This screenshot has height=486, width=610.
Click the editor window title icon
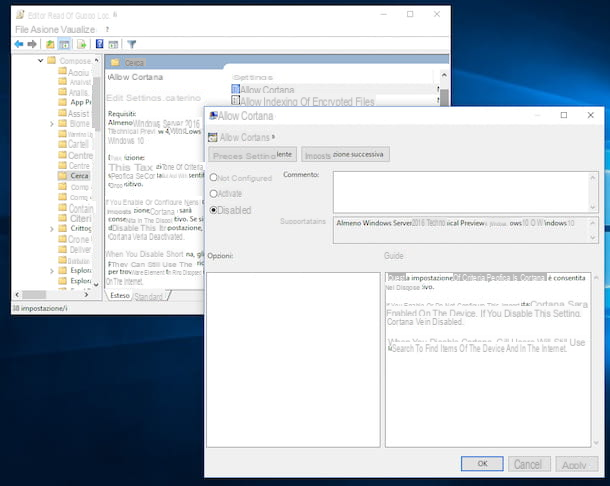20,15
